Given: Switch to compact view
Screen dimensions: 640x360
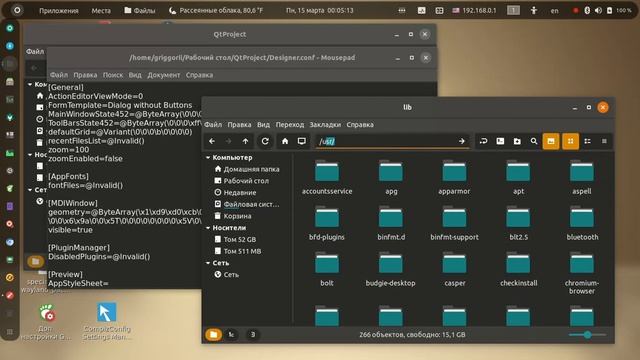Looking at the screenshot, I should (x=604, y=141).
